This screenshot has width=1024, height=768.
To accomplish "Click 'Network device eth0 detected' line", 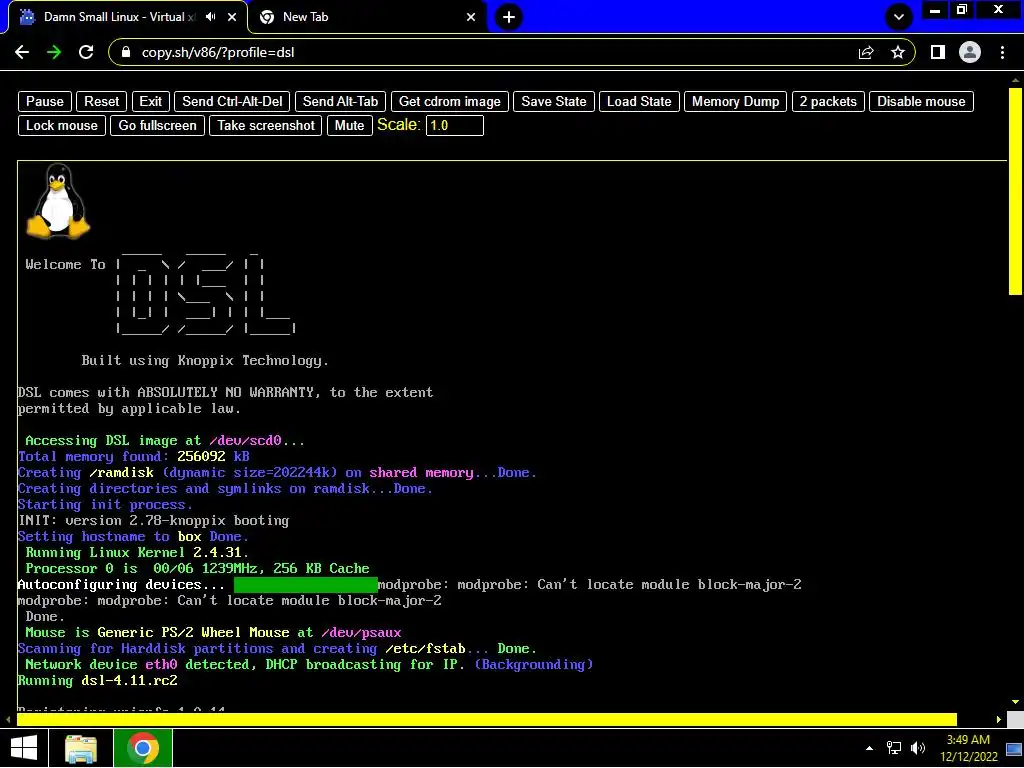I will pyautogui.click(x=309, y=665).
